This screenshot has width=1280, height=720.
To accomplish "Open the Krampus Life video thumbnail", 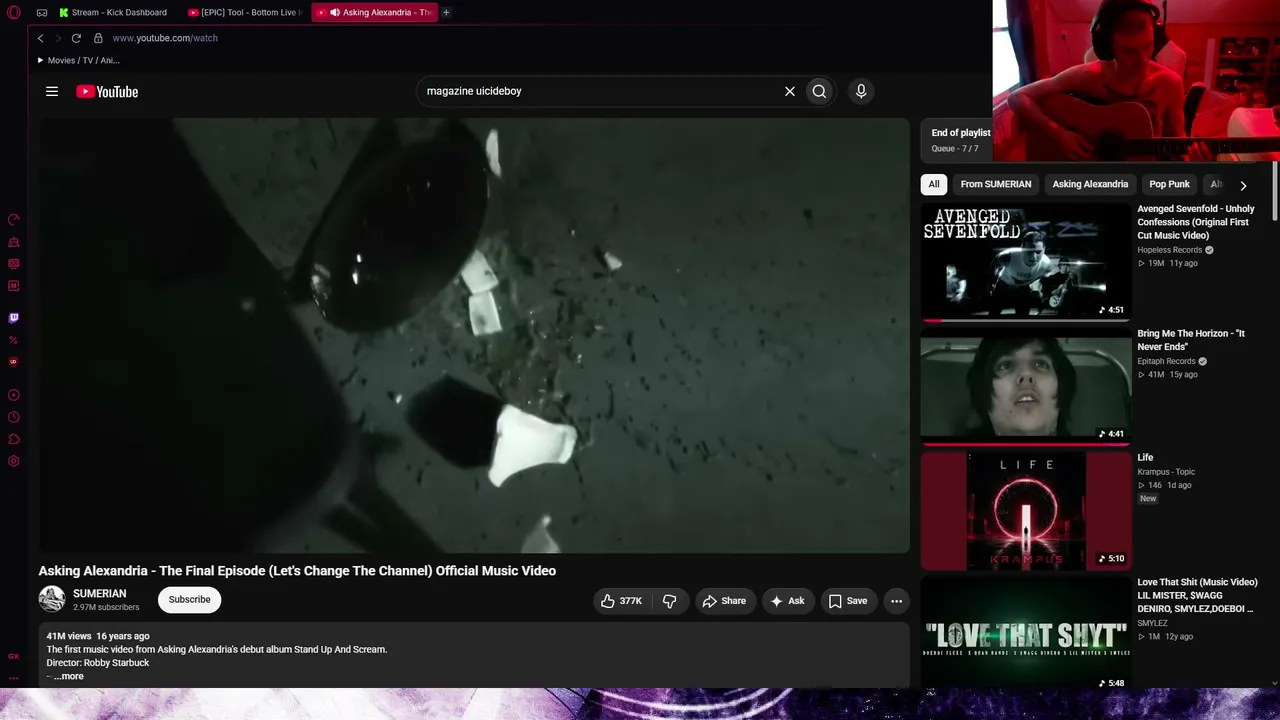I will [x=1026, y=511].
